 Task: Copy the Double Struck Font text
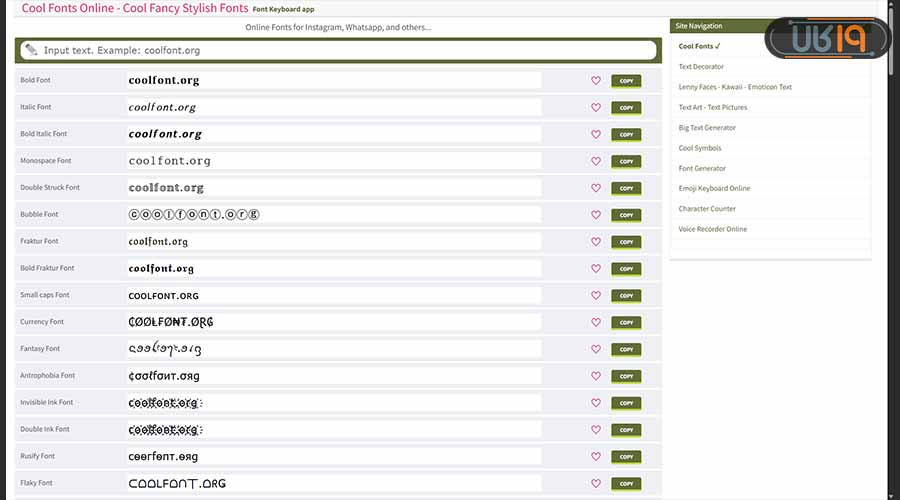626,188
